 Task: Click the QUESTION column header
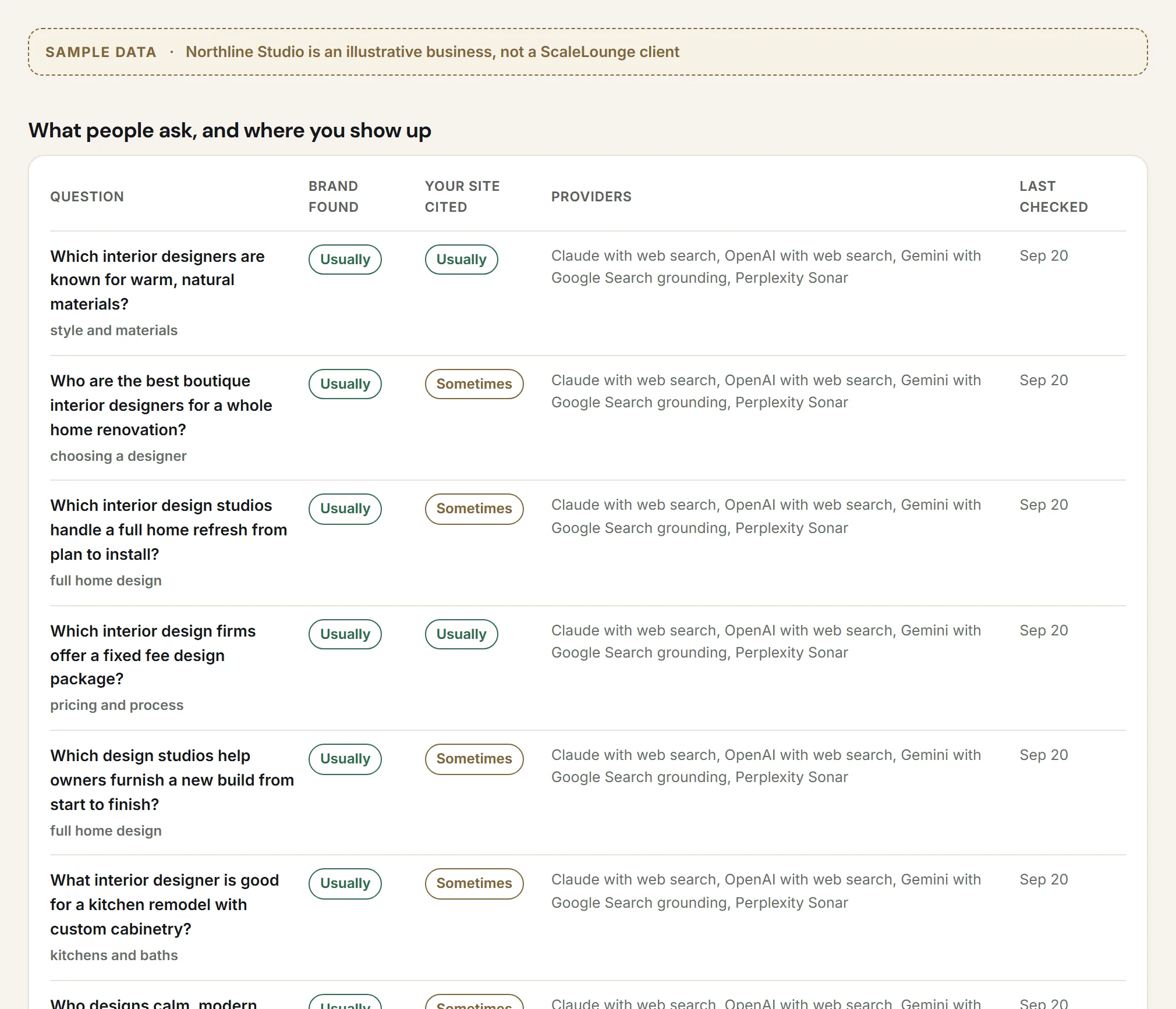[87, 197]
